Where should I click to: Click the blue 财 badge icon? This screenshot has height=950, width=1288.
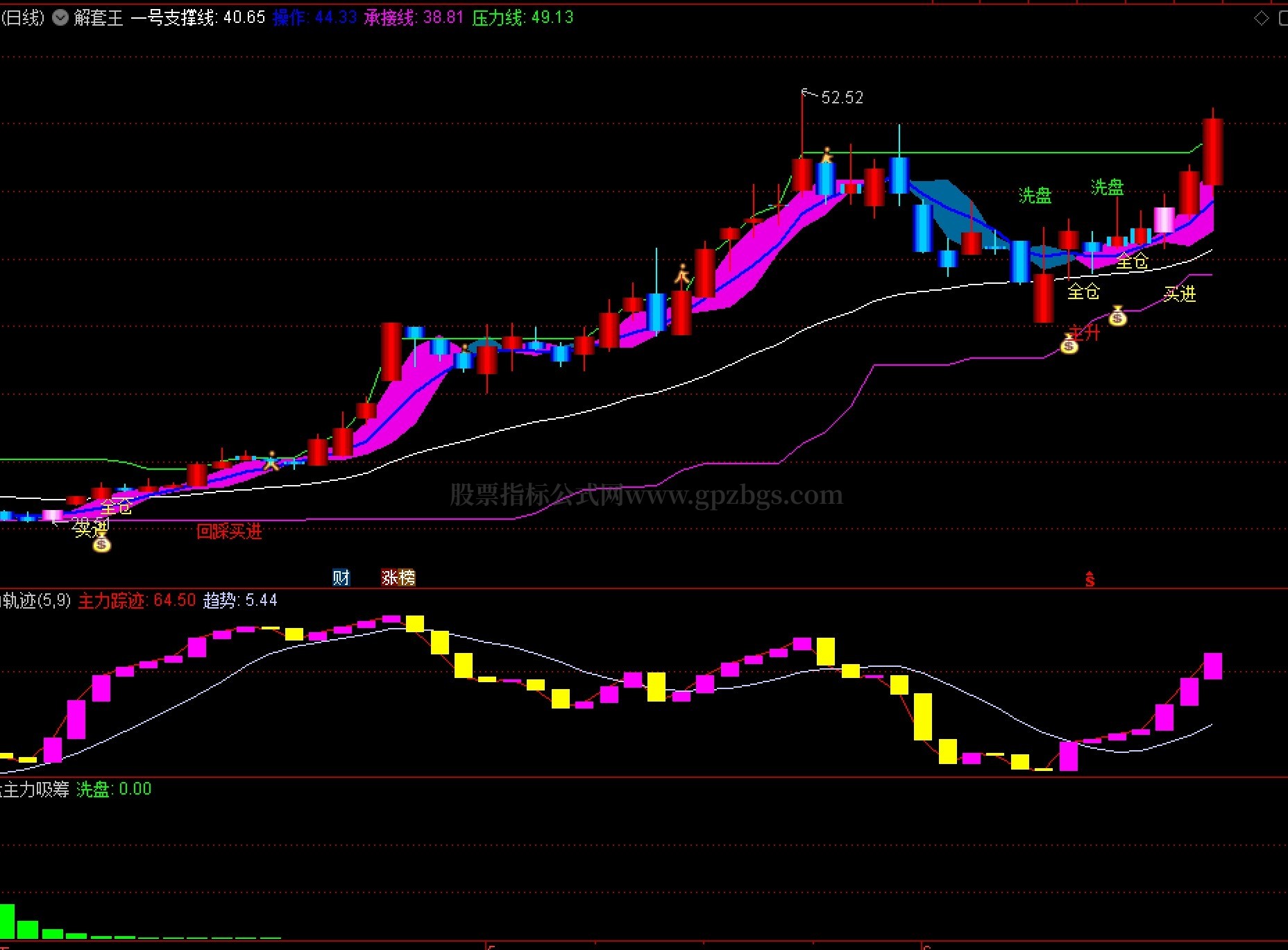tap(341, 577)
